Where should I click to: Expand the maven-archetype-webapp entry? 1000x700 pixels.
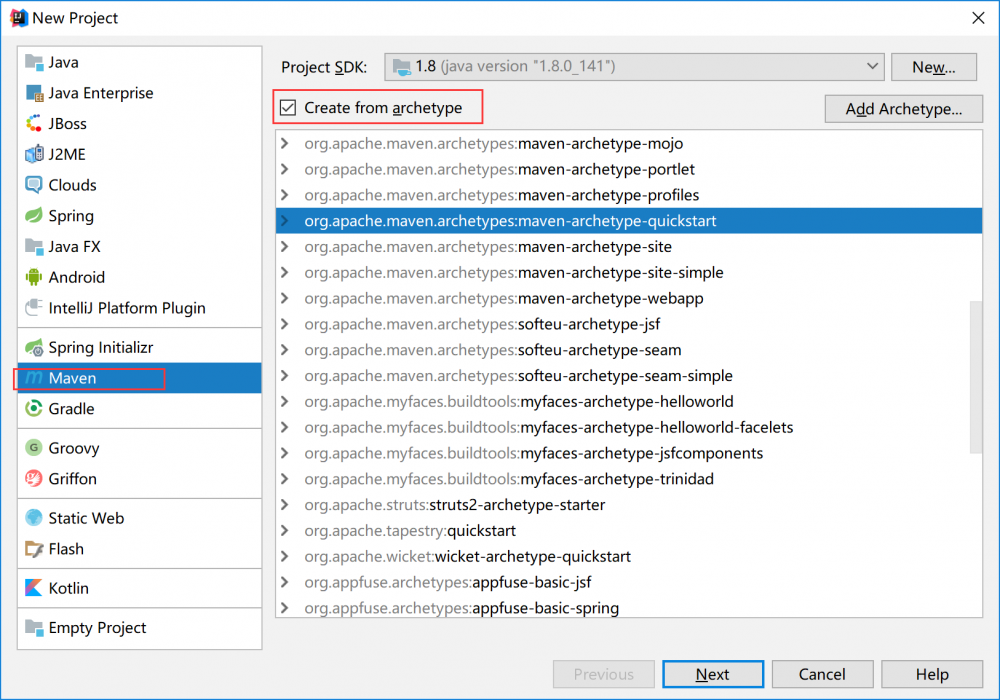coord(285,298)
